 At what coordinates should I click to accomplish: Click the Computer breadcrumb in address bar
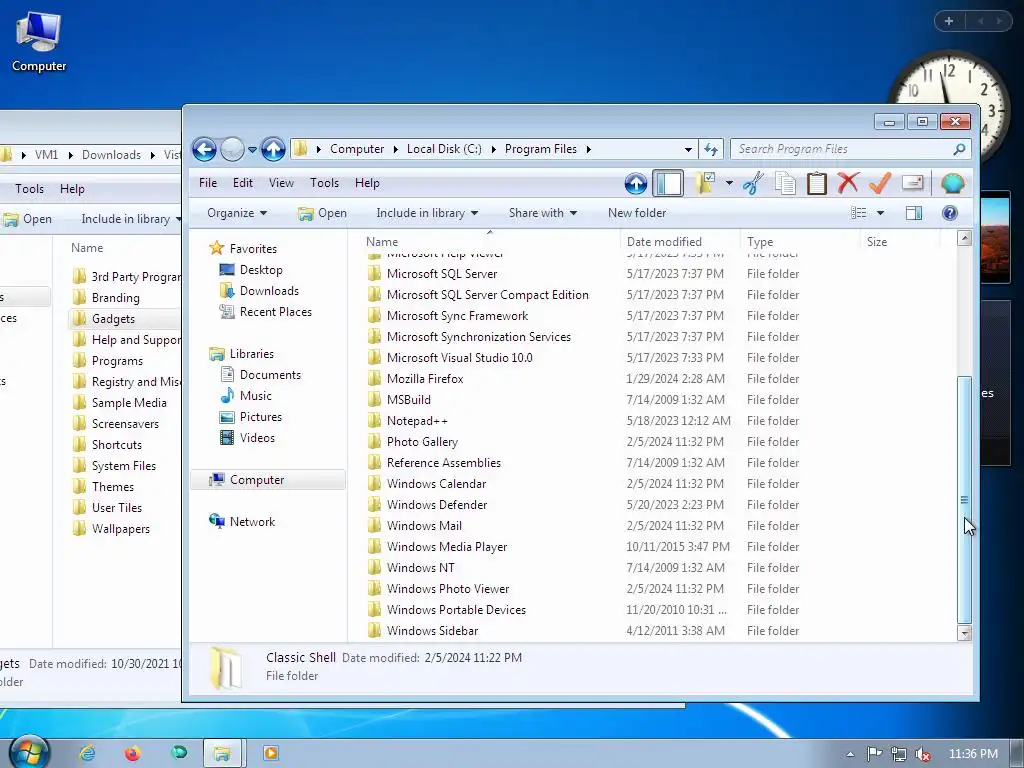(x=357, y=149)
